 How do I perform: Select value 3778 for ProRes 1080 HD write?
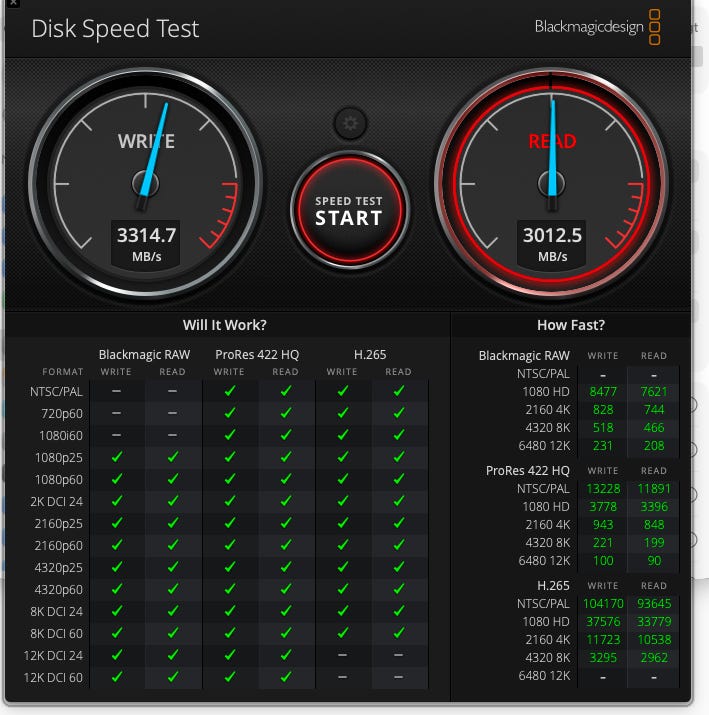(x=603, y=507)
